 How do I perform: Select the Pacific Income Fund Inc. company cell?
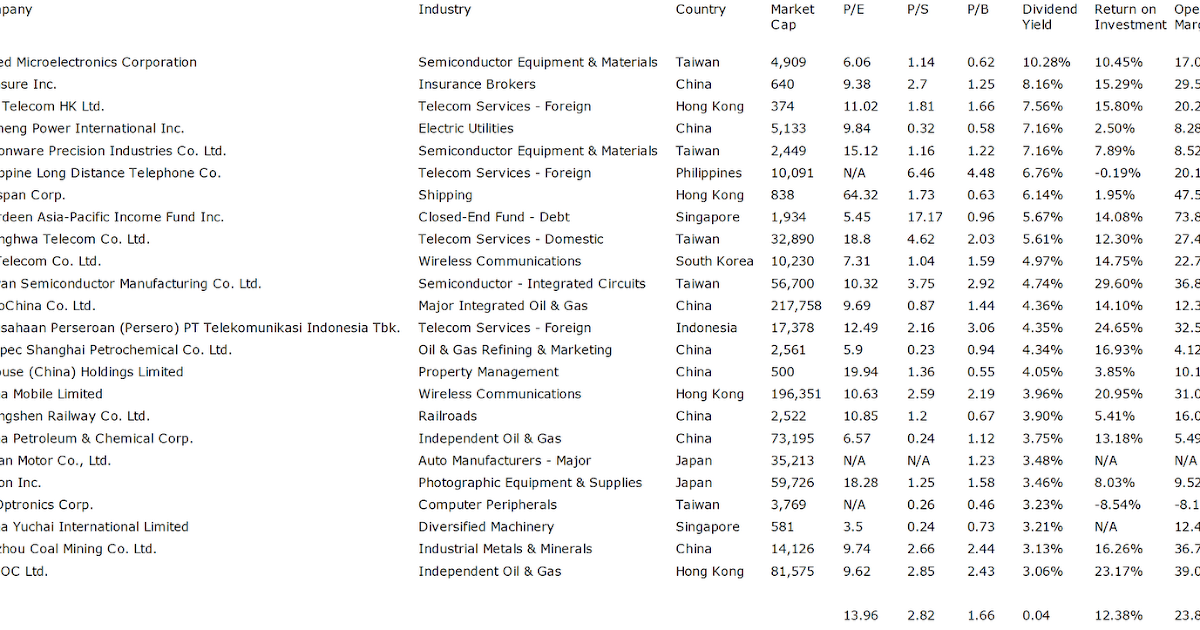click(x=112, y=217)
